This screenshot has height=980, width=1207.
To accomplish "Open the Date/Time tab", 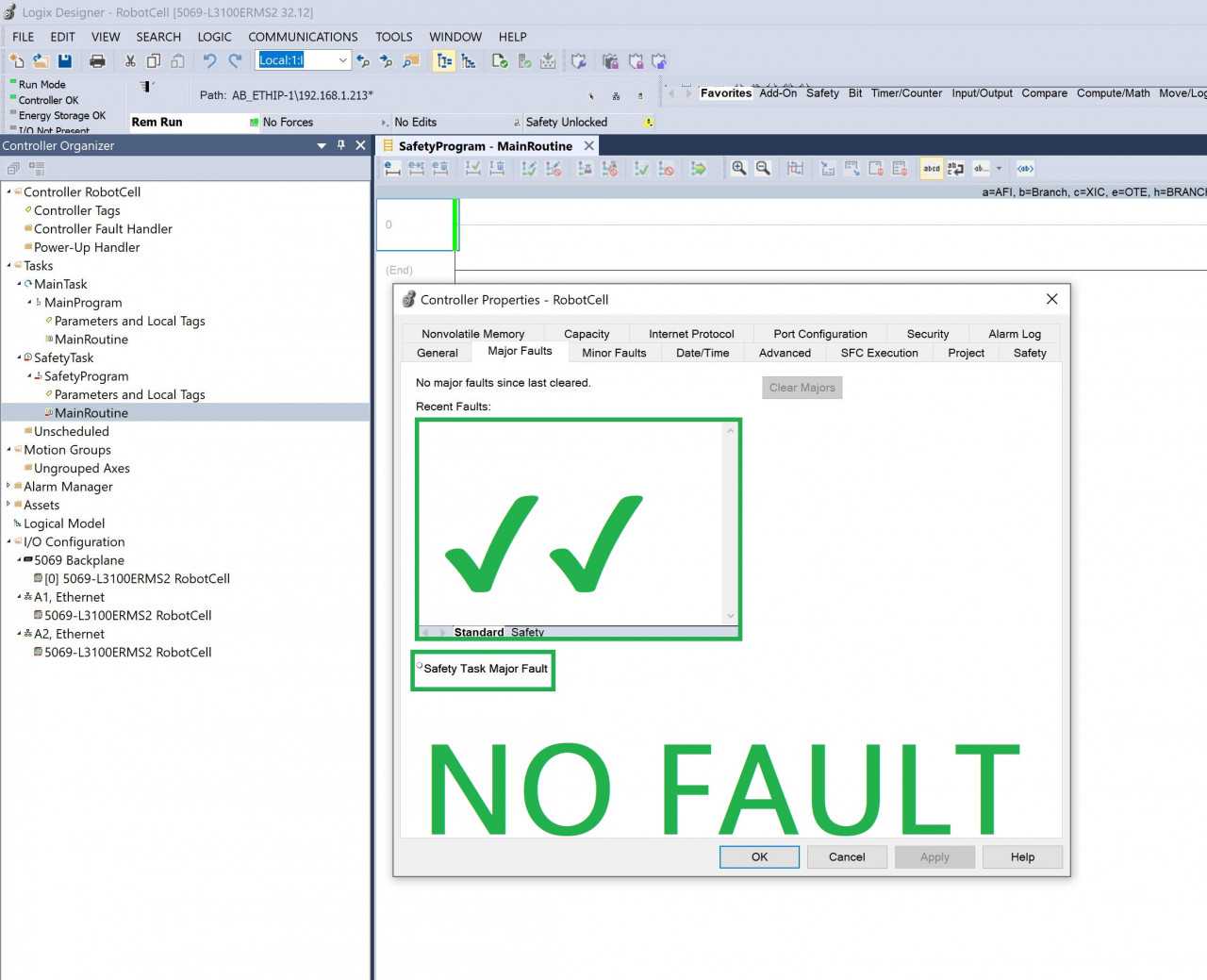I will tap(703, 353).
